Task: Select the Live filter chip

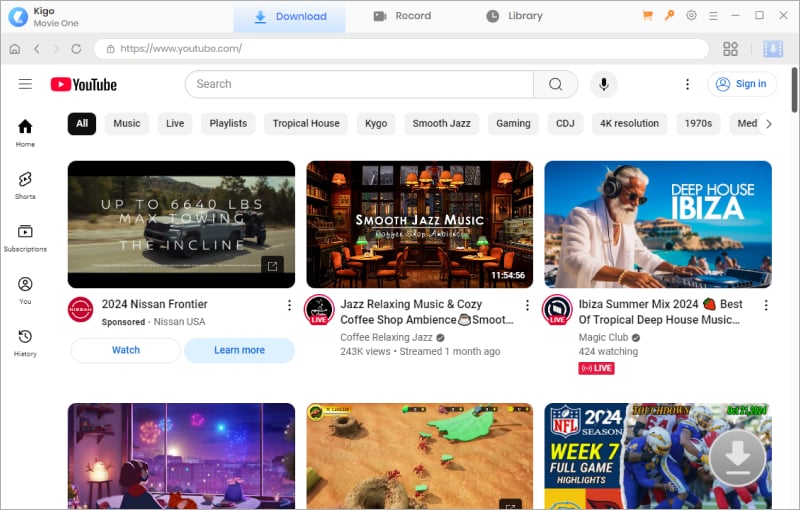Action: click(175, 123)
